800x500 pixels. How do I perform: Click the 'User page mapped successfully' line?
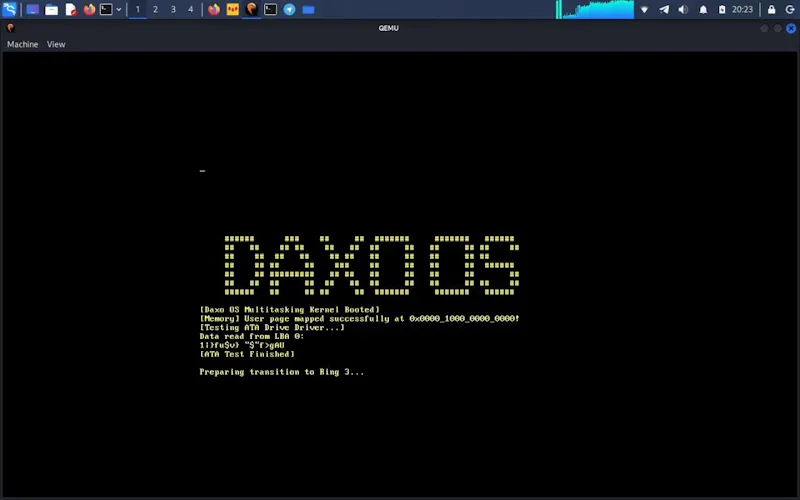[x=360, y=318]
